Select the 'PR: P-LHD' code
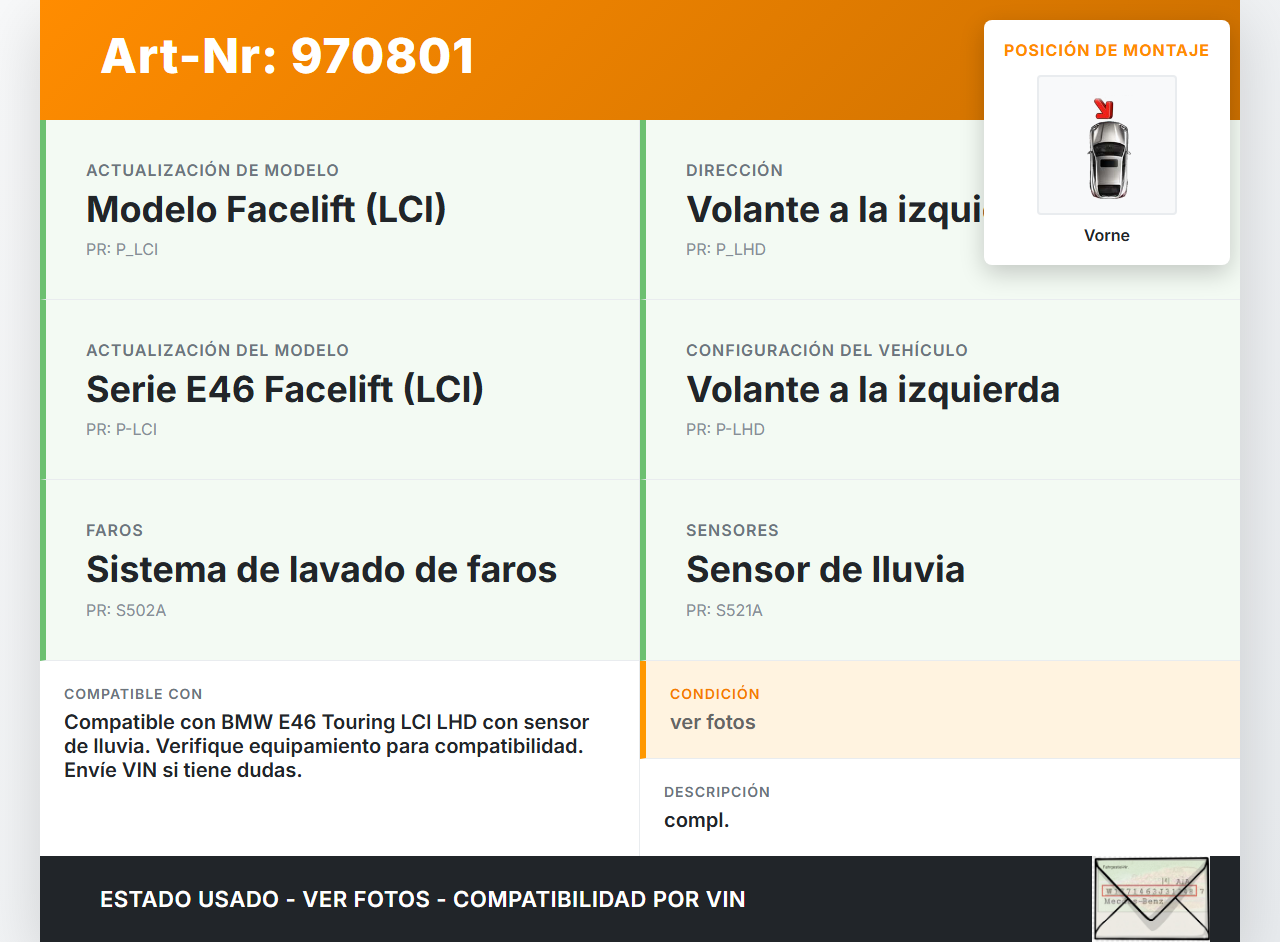1280x942 pixels. (x=725, y=430)
